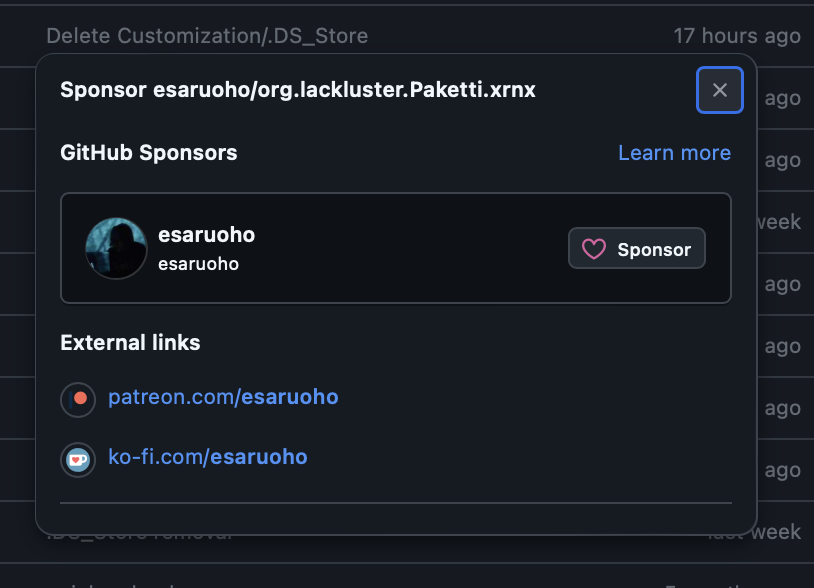Click the Sponsor esaruoho/org.lackluster.Paketti.xrnx dialog title
The height and width of the screenshot is (588, 814).
(298, 90)
